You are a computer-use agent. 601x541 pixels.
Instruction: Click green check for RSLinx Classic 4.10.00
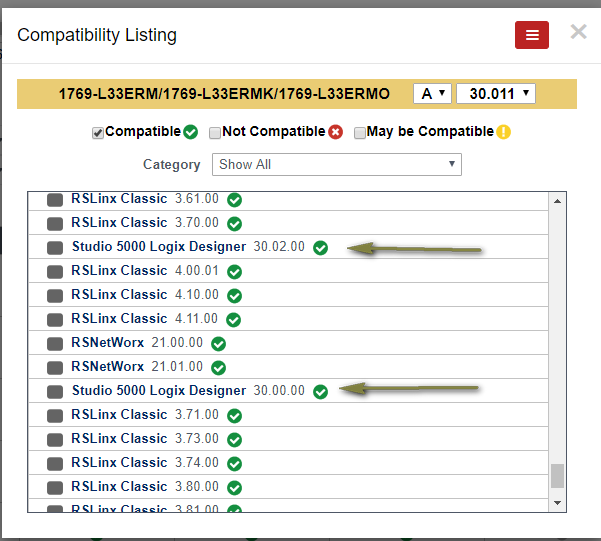point(234,296)
